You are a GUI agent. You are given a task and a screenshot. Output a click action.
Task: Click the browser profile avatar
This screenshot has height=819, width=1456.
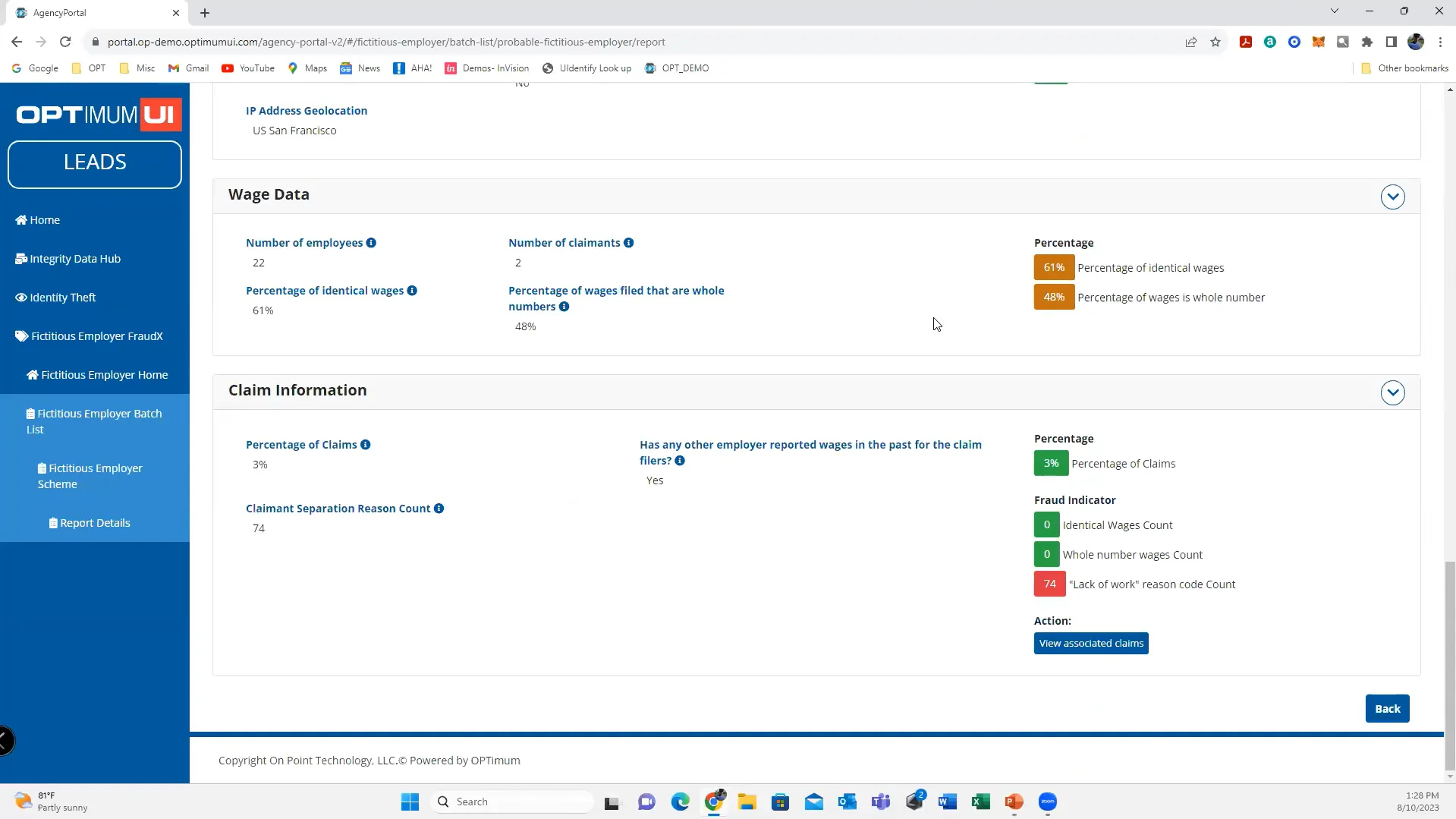click(1416, 42)
